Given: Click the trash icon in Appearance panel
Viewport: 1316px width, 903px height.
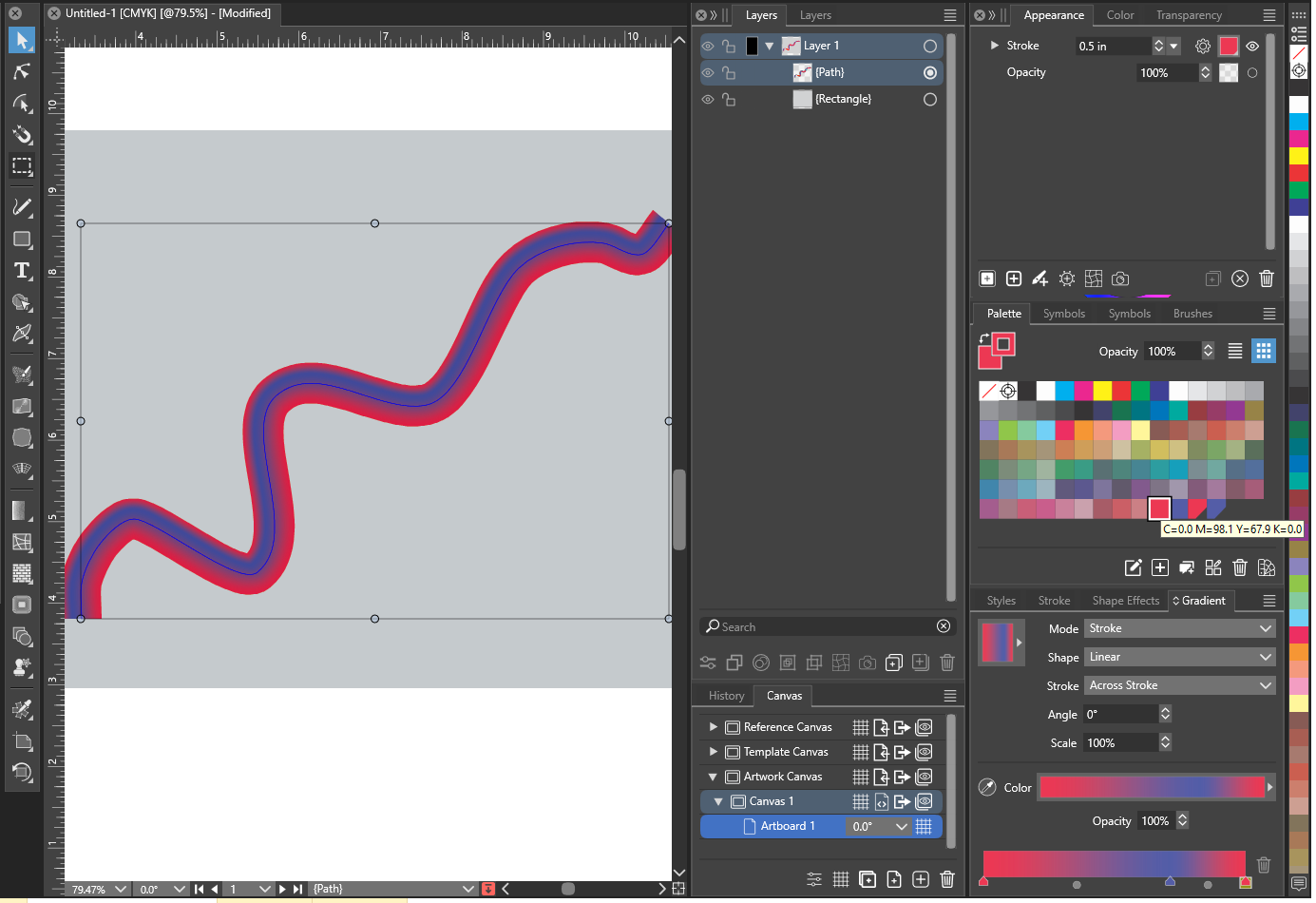Looking at the screenshot, I should (x=1266, y=279).
